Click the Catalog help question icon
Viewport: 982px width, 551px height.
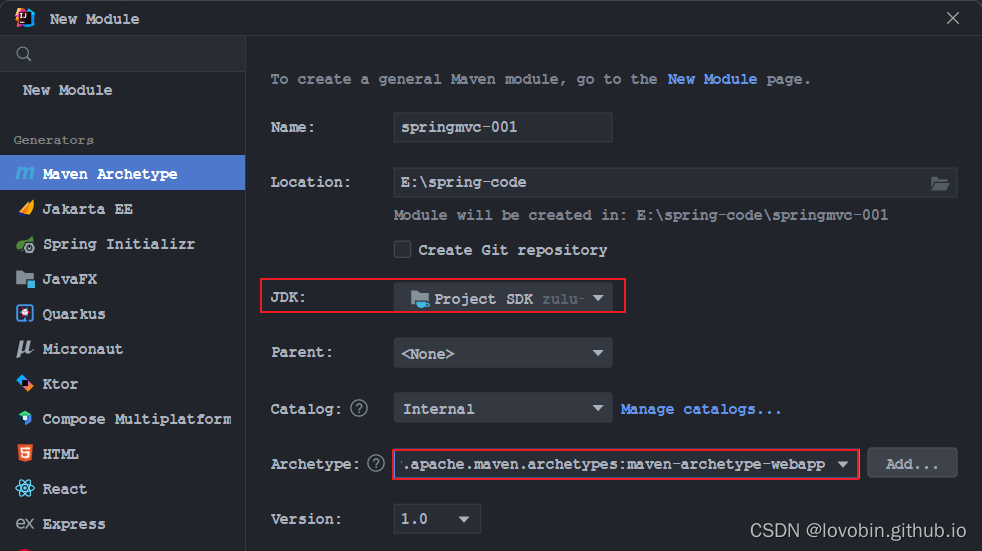pos(359,408)
